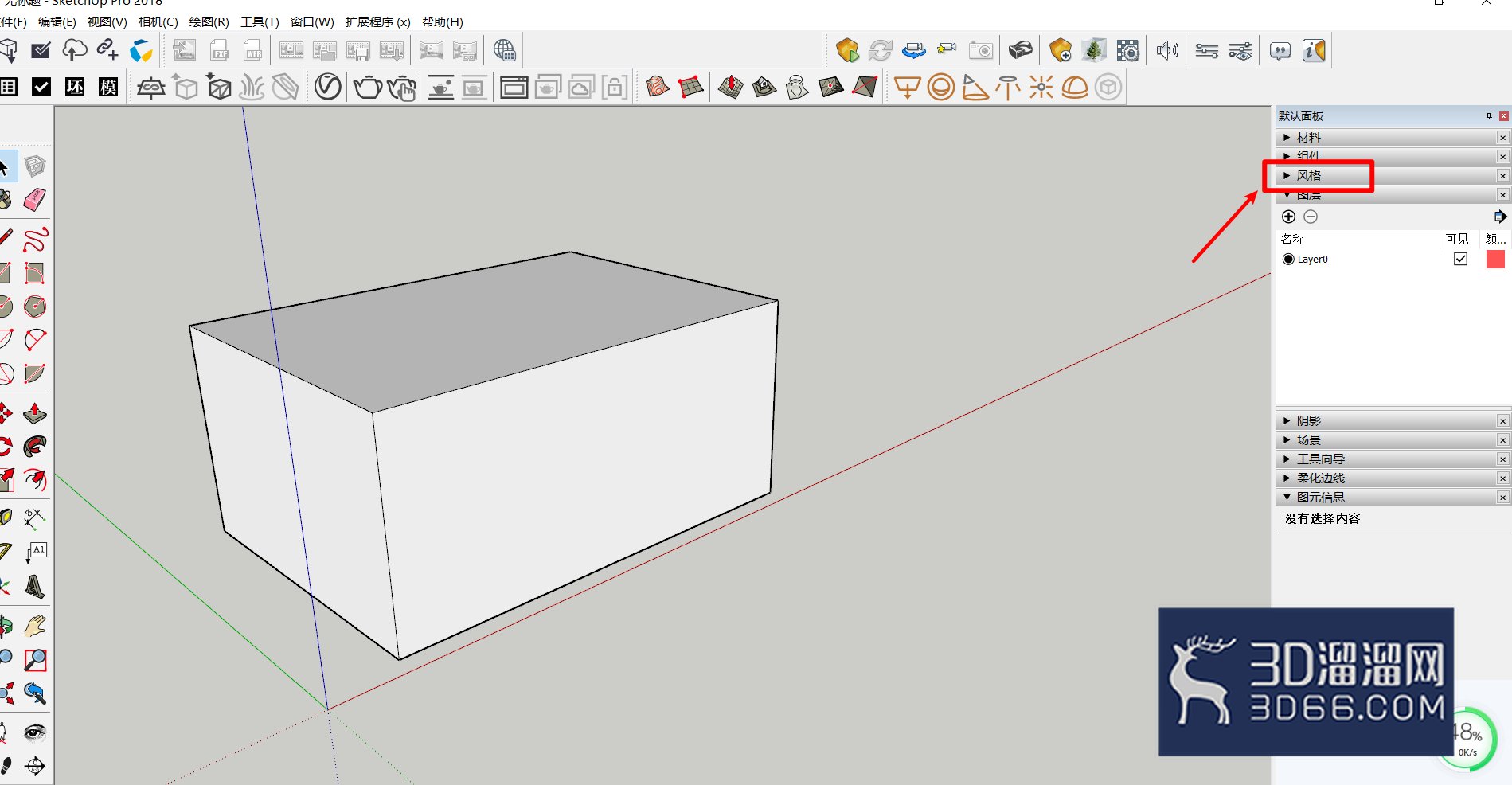The width and height of the screenshot is (1512, 785).
Task: Click the Look Around eye tool
Action: 34,732
